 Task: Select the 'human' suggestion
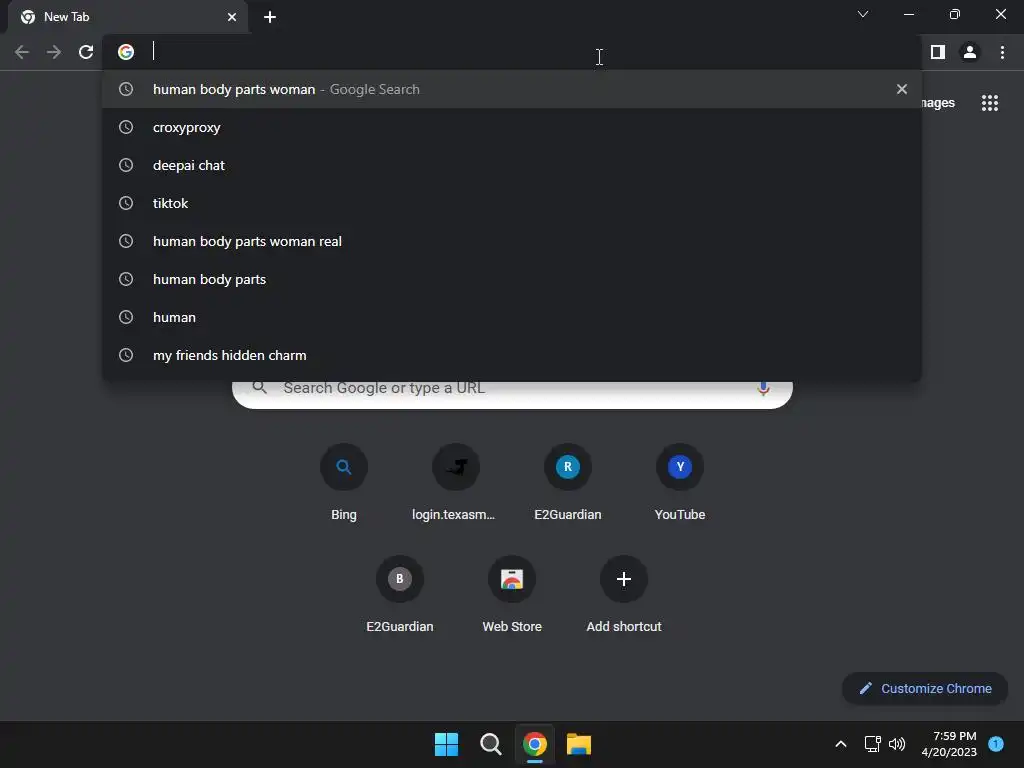[511, 317]
